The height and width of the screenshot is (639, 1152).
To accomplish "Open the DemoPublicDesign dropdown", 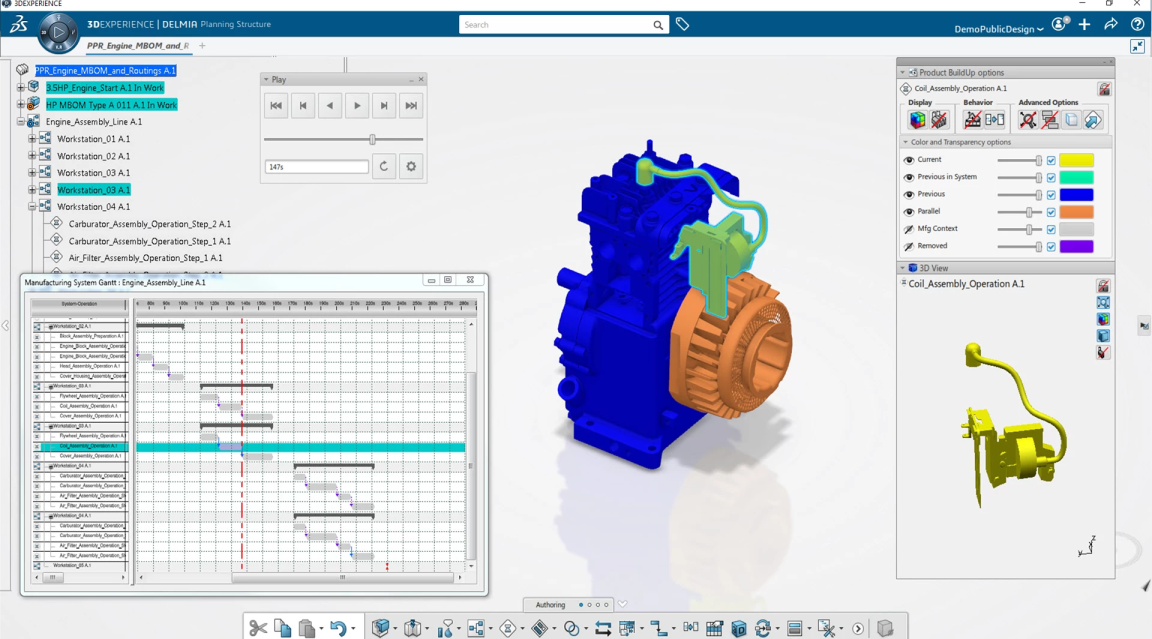I will (998, 29).
